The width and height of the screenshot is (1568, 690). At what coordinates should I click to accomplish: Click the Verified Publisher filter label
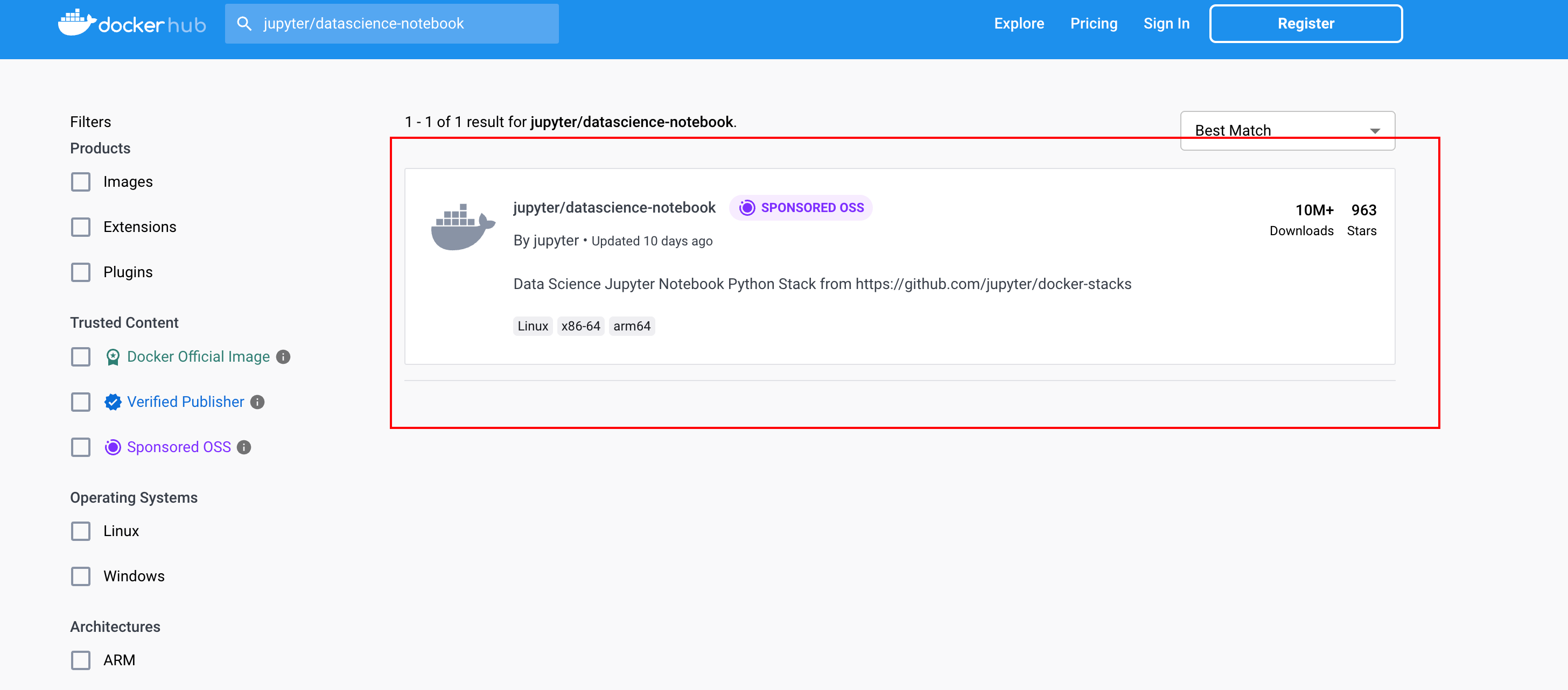[x=186, y=402]
